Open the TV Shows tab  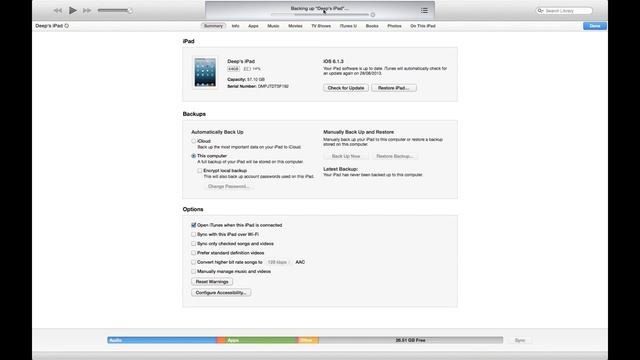pos(321,26)
